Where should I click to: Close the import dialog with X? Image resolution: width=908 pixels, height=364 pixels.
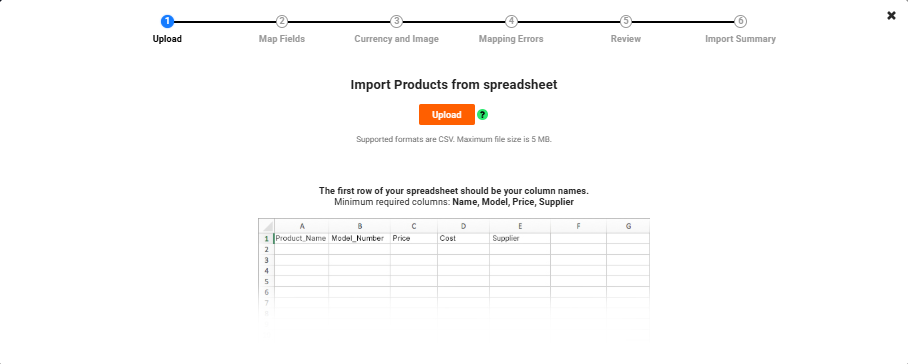[891, 16]
